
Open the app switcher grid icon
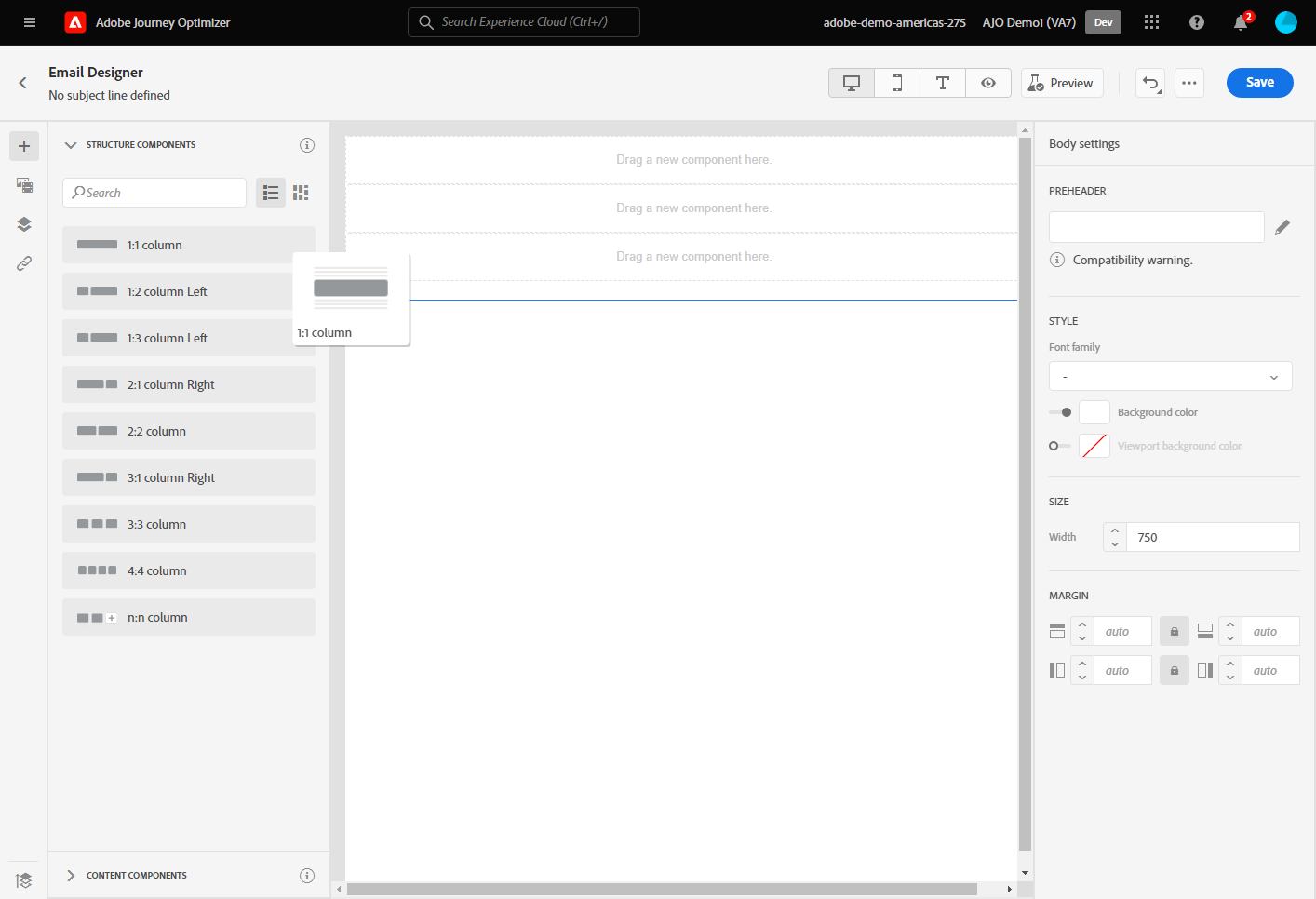click(x=1151, y=22)
